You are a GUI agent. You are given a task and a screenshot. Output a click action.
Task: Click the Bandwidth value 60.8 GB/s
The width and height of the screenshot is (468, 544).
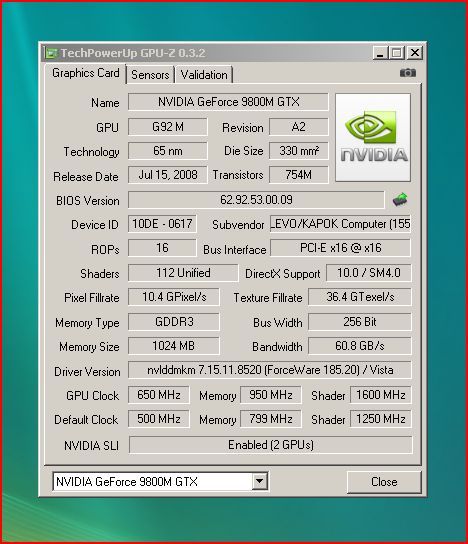[x=360, y=346]
